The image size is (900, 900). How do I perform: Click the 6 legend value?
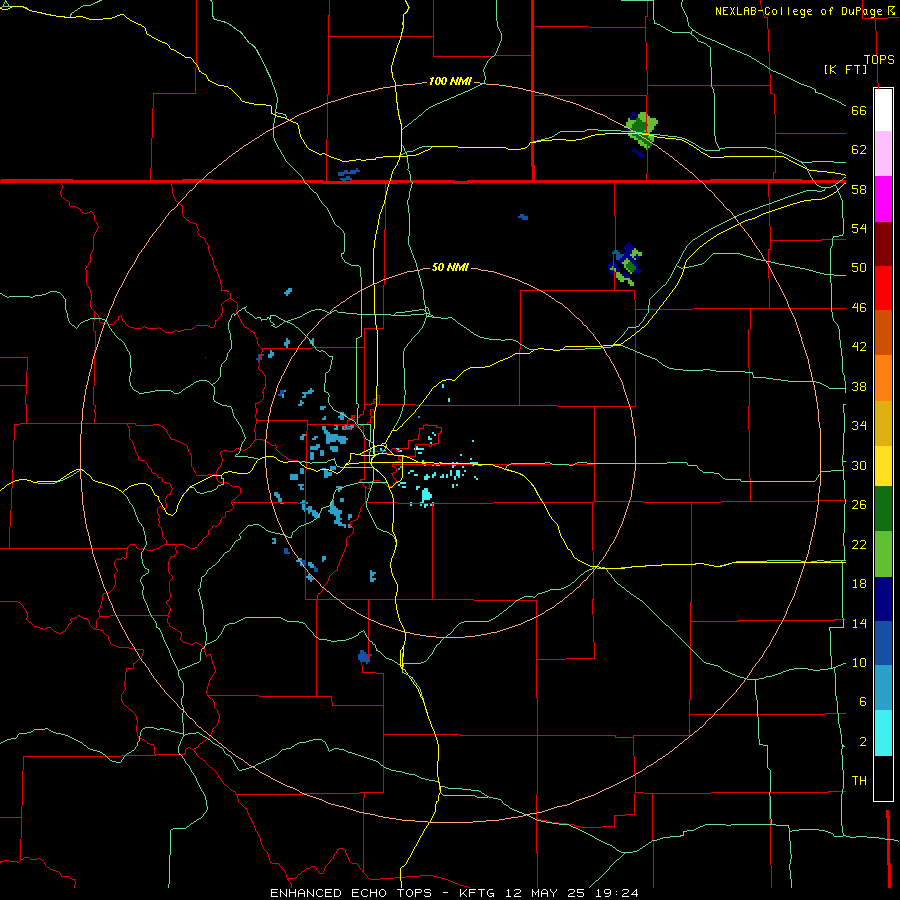[862, 701]
